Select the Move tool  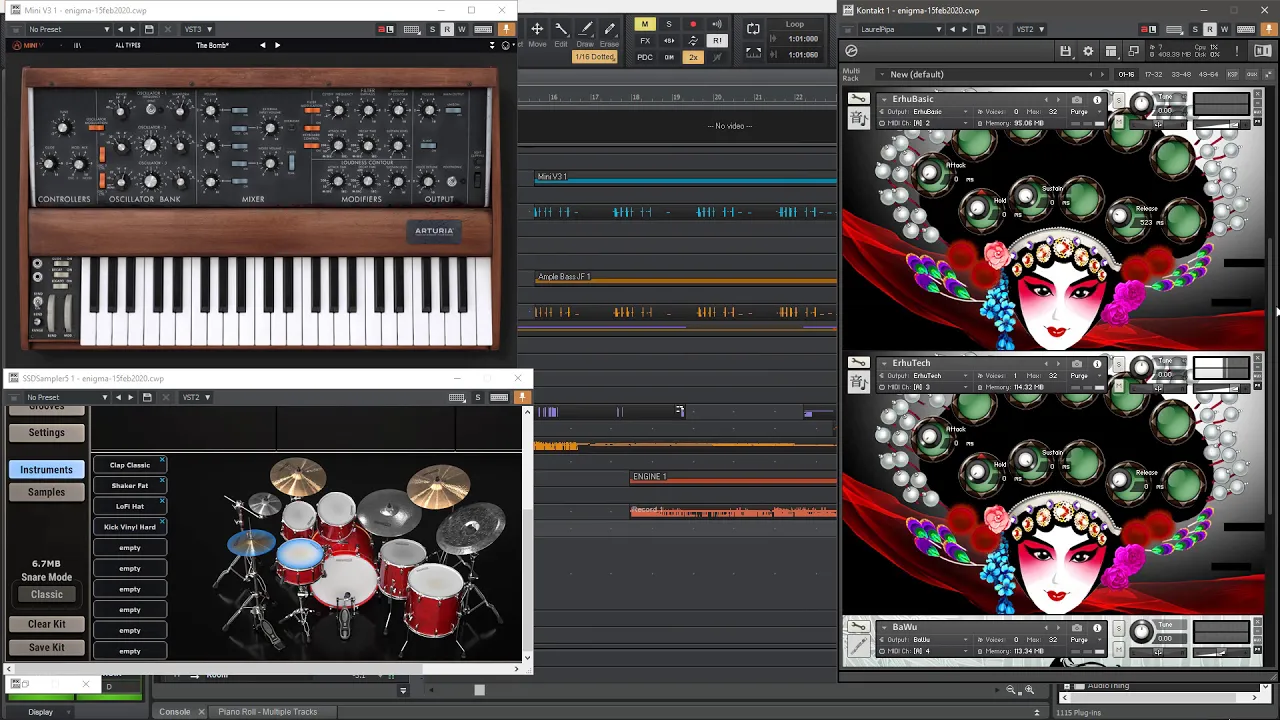click(x=537, y=33)
